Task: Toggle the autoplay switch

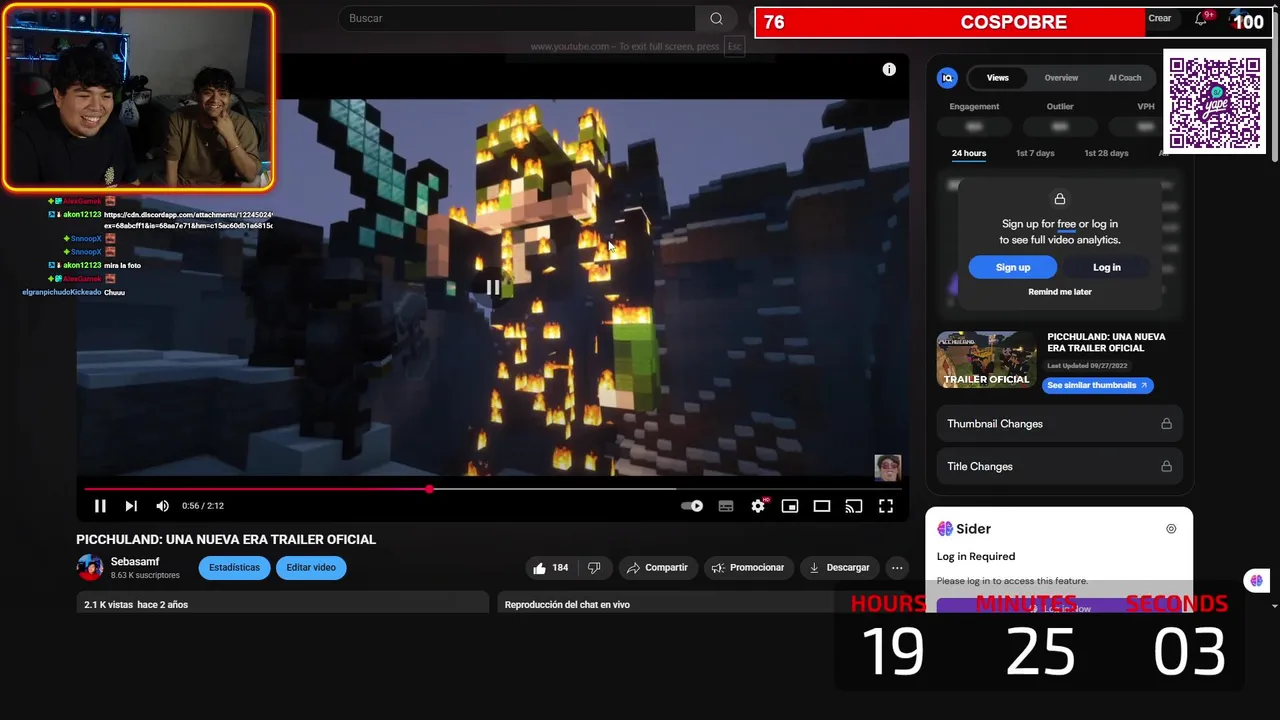Action: 692,506
